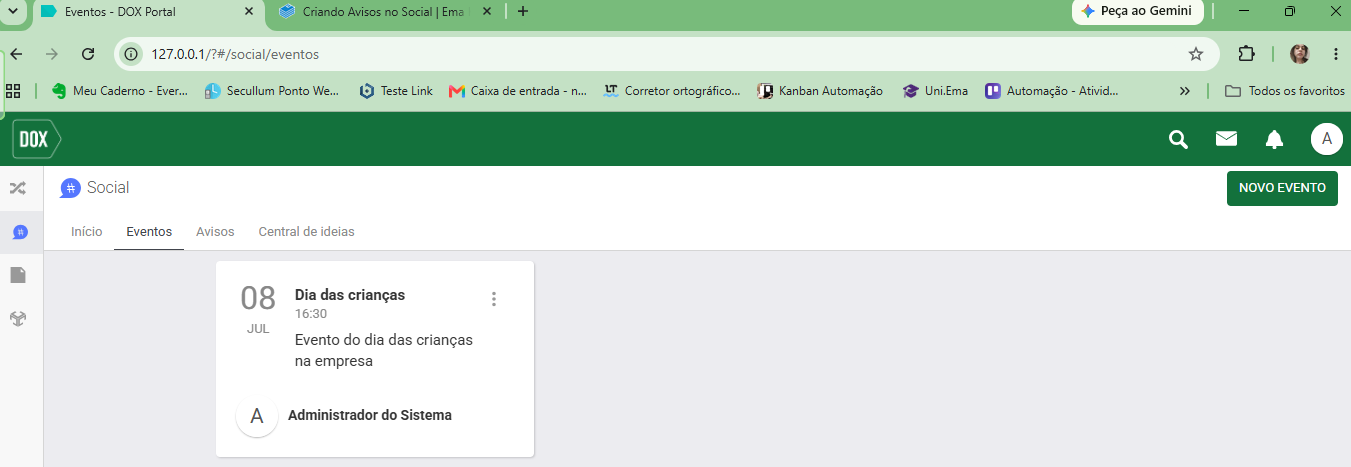The width and height of the screenshot is (1351, 467).
Task: Expand the bookmarks overflow chevron
Action: click(1185, 91)
